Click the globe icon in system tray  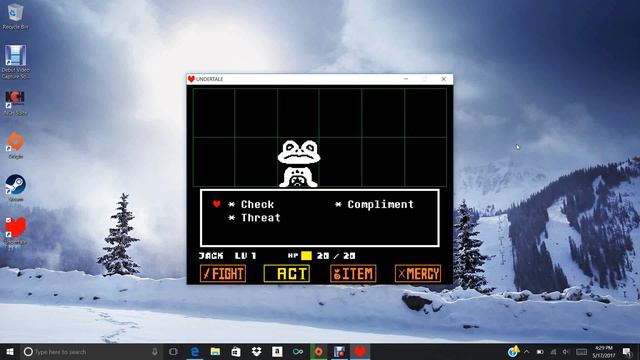coord(513,351)
